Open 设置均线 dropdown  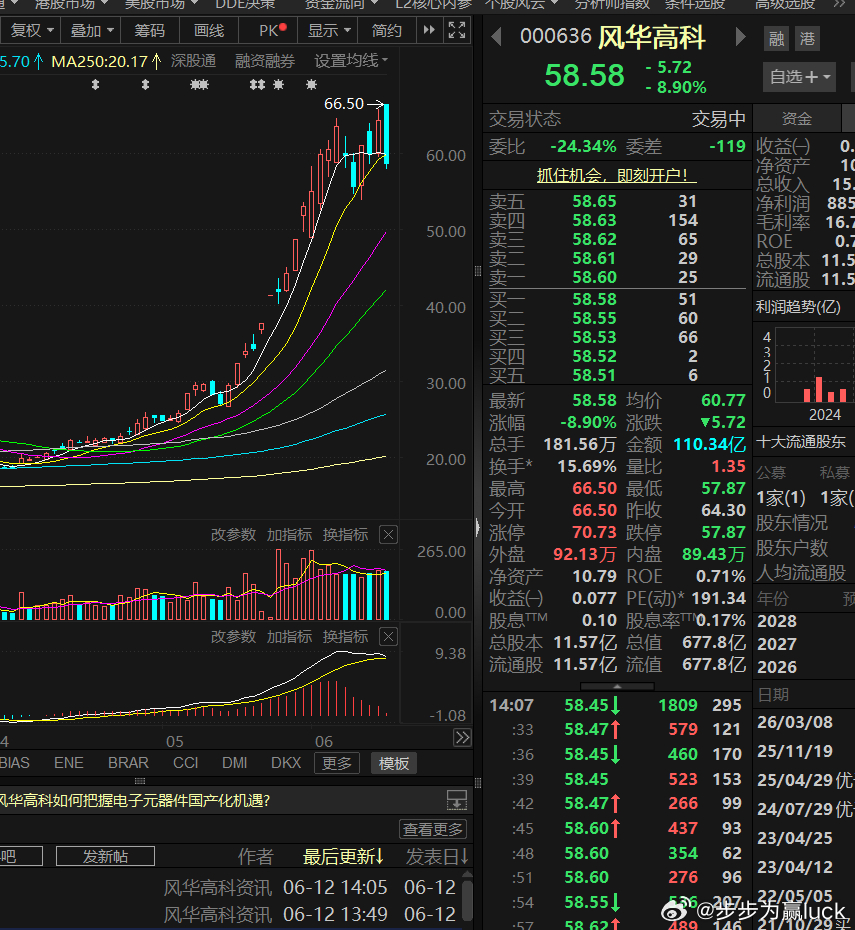click(351, 60)
